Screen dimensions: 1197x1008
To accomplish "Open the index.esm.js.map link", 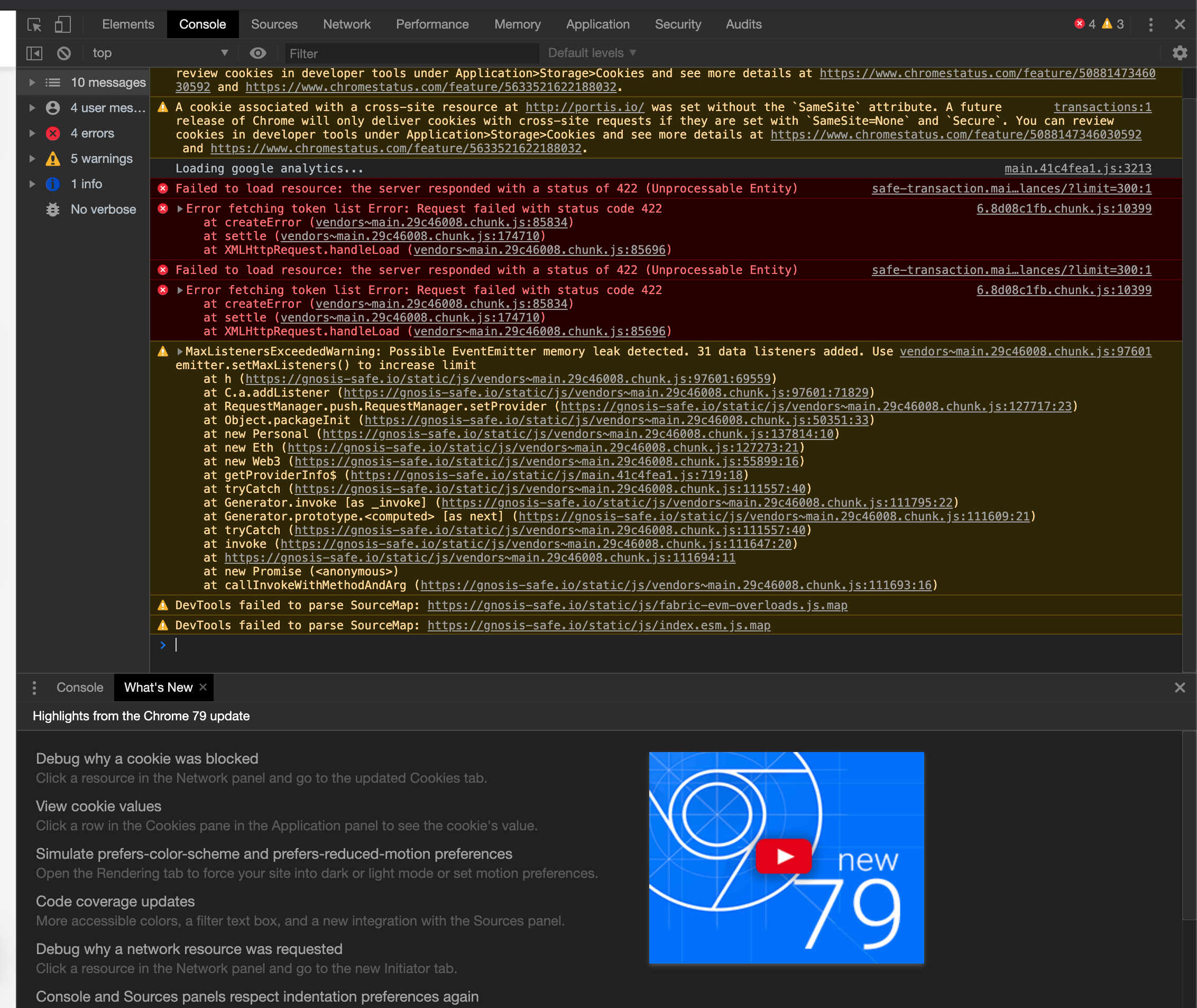I will pyautogui.click(x=599, y=626).
